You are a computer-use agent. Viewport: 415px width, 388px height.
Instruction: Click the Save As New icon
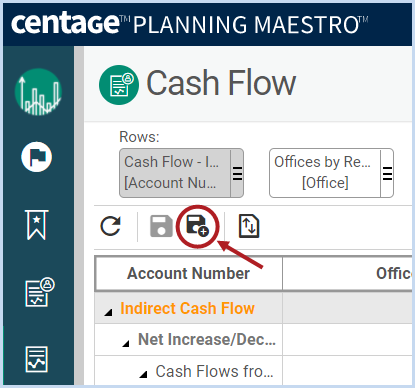click(197, 226)
